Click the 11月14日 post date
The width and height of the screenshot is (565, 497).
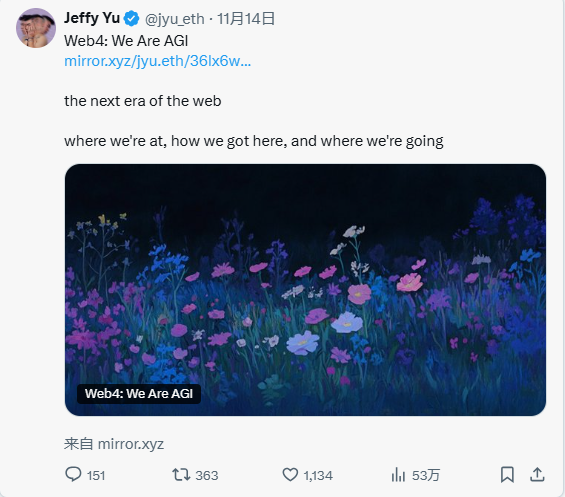click(x=246, y=19)
